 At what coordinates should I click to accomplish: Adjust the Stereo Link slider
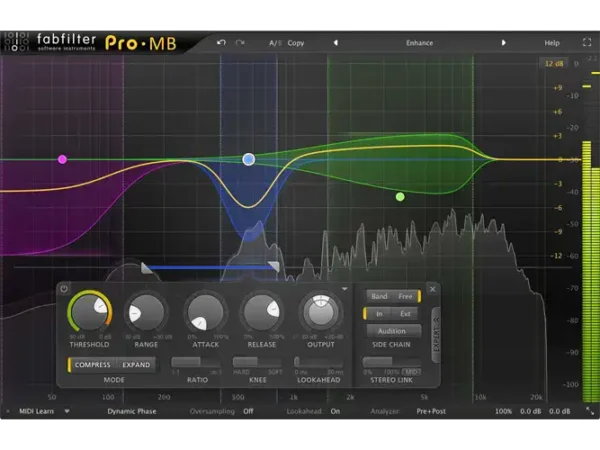click(391, 362)
